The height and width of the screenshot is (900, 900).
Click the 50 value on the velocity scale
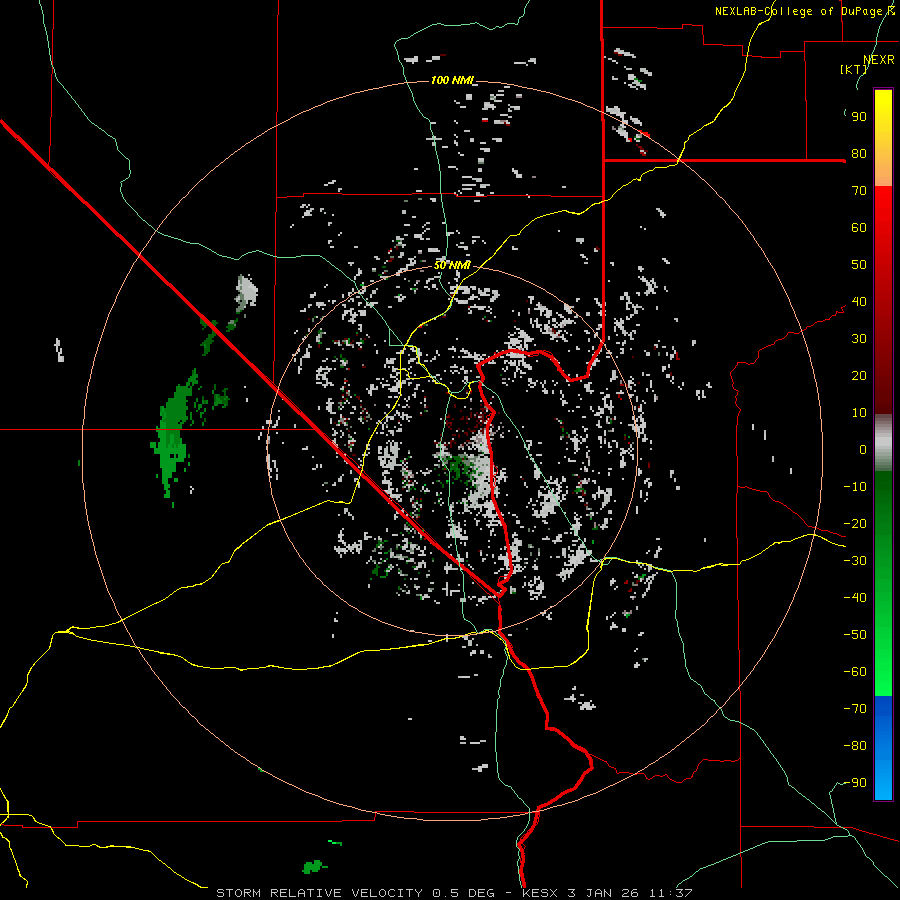tap(859, 265)
